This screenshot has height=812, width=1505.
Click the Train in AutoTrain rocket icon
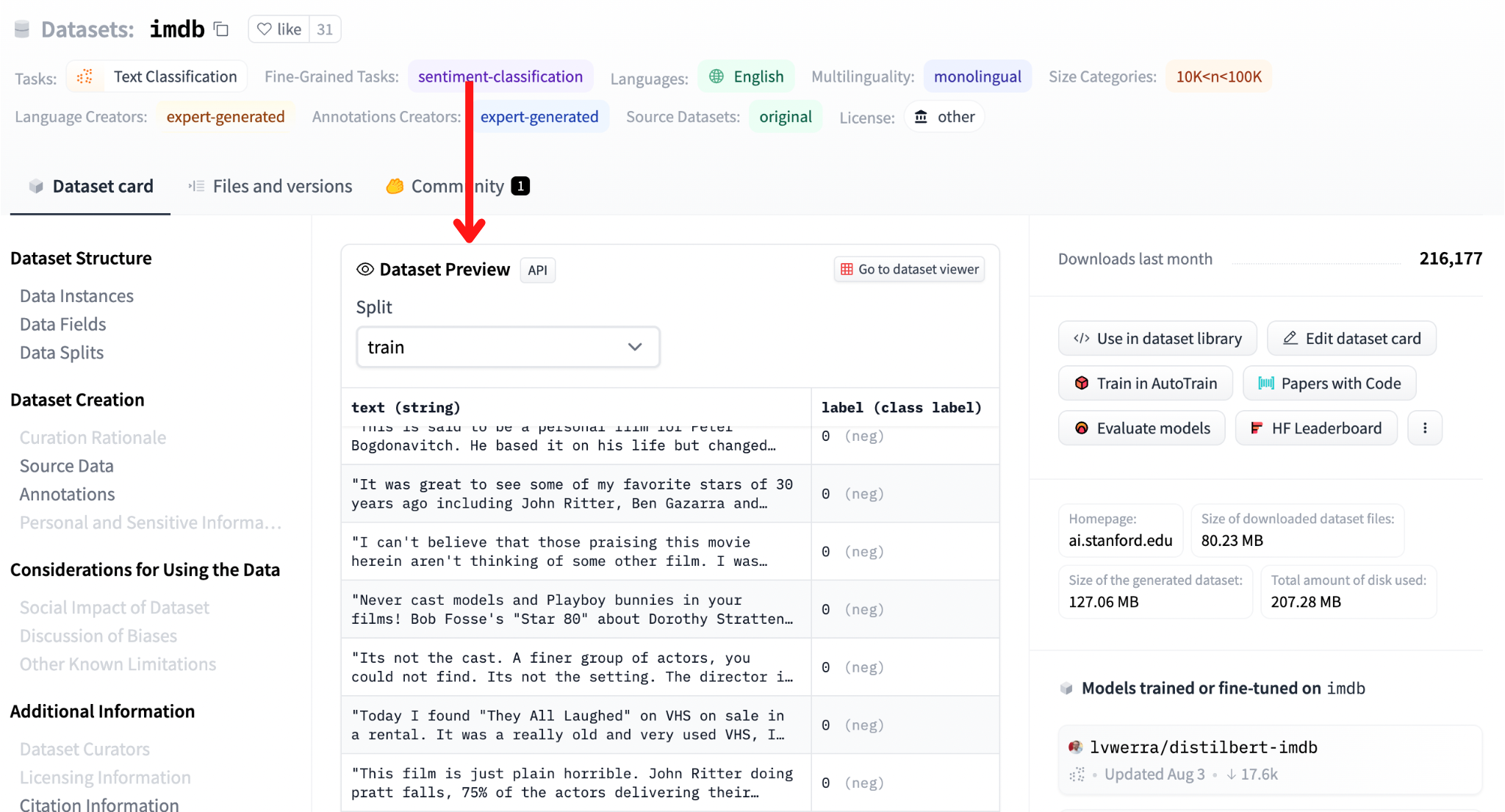click(1081, 383)
